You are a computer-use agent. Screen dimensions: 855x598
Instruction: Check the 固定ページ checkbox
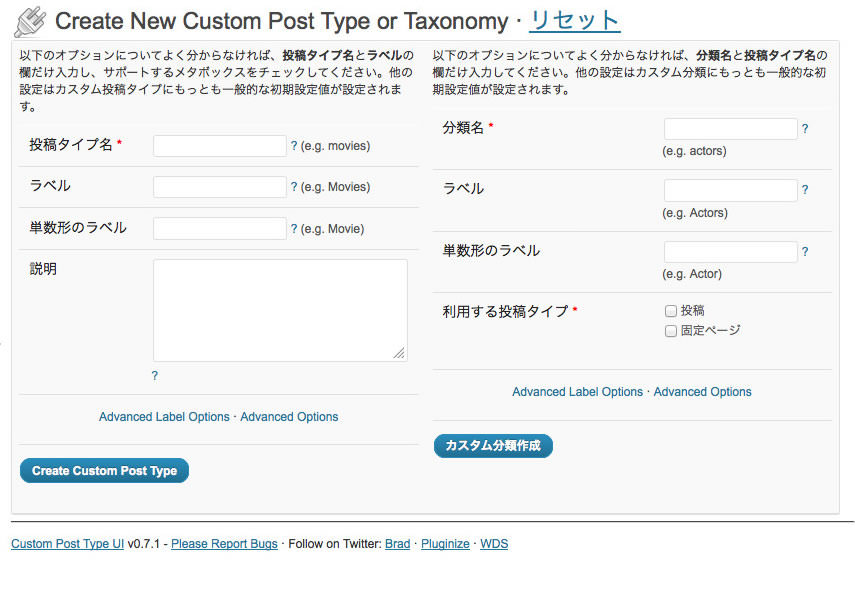(671, 331)
